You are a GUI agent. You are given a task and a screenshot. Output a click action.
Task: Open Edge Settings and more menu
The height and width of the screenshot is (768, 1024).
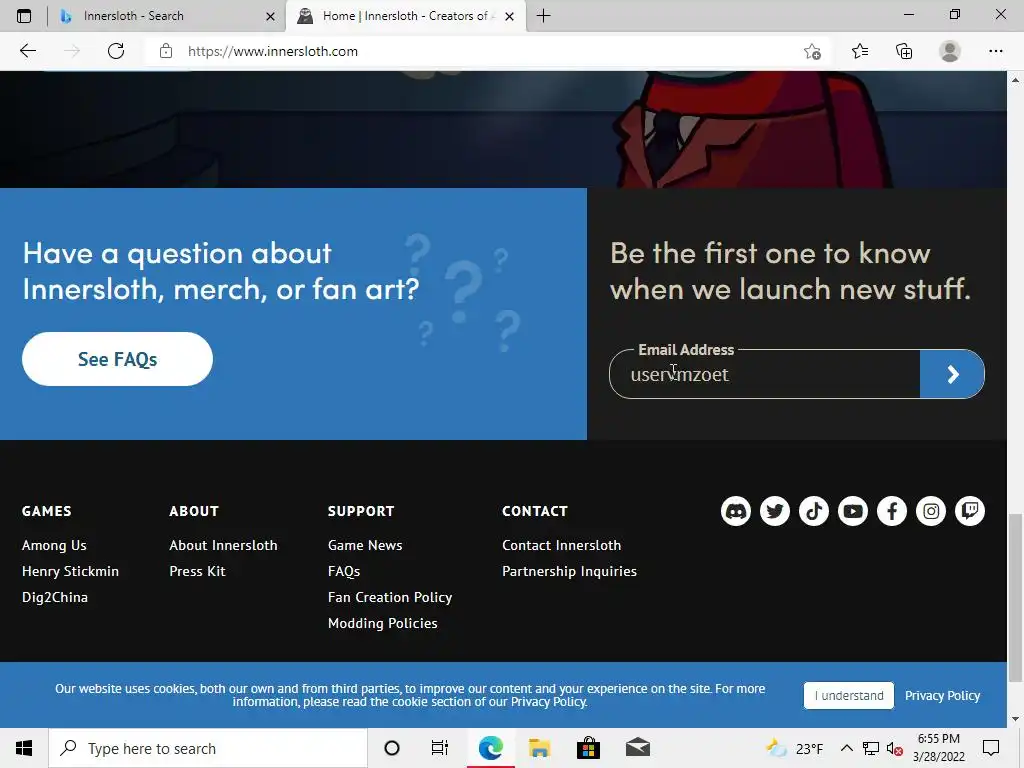tap(995, 51)
